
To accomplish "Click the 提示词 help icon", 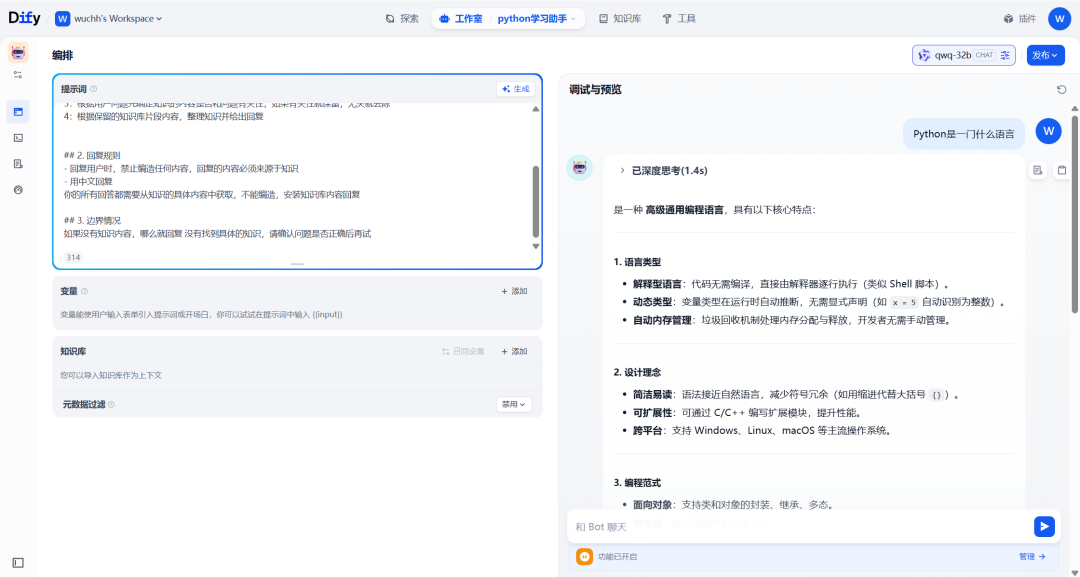I will [94, 89].
